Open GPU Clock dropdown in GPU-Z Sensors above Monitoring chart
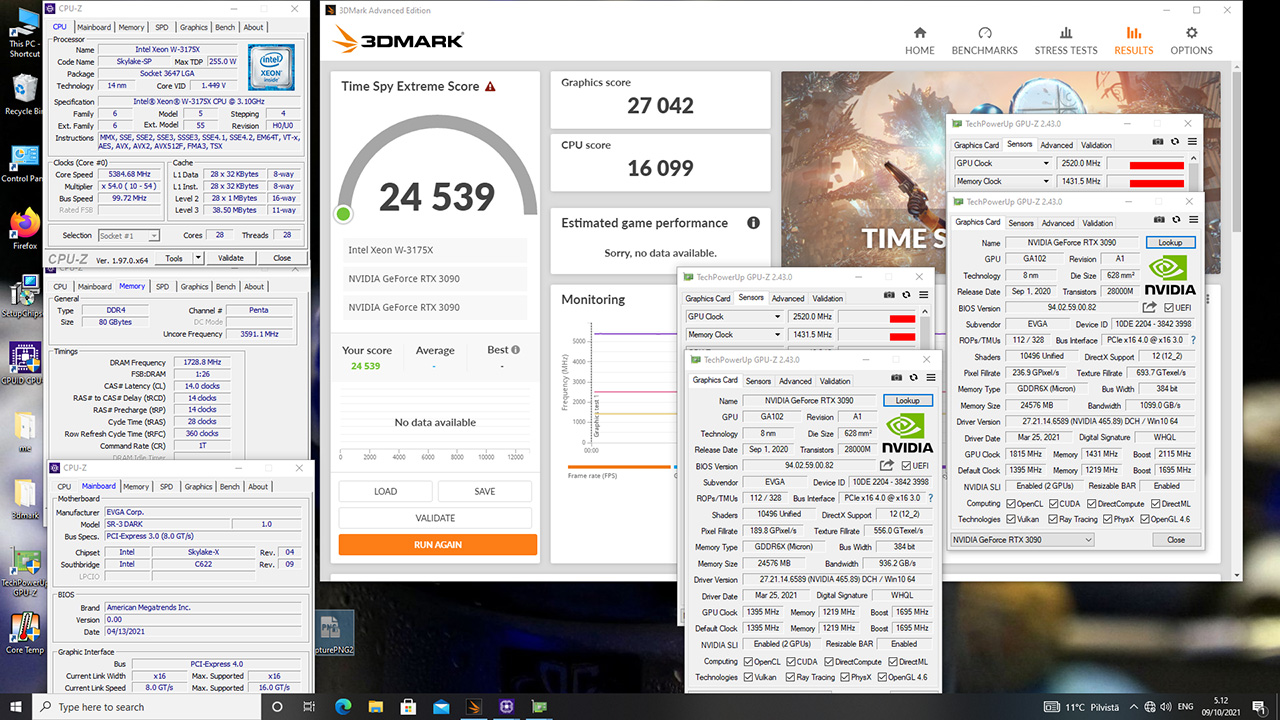The image size is (1280, 720). (x=777, y=317)
